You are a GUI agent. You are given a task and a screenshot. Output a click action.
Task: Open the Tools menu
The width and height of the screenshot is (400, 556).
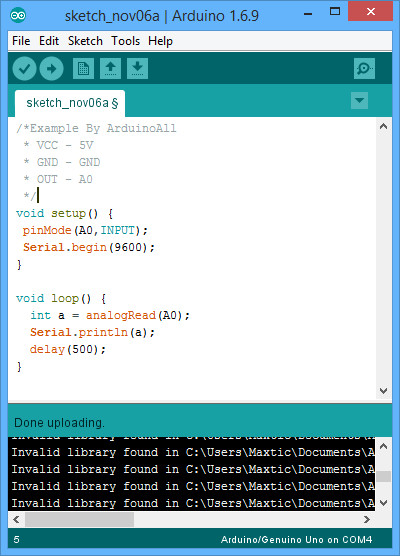tap(126, 41)
